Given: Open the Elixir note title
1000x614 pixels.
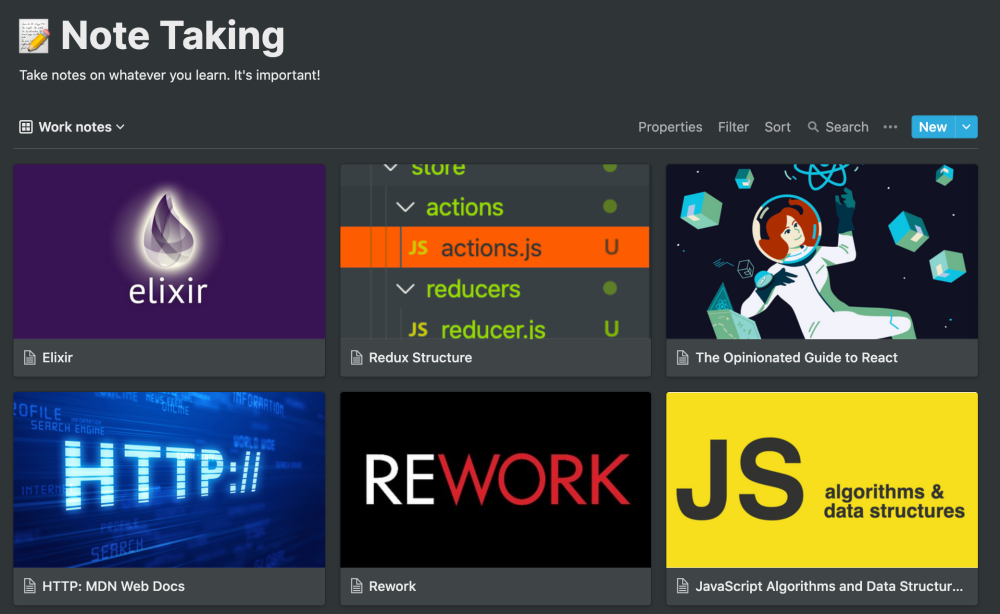Looking at the screenshot, I should click(x=57, y=358).
